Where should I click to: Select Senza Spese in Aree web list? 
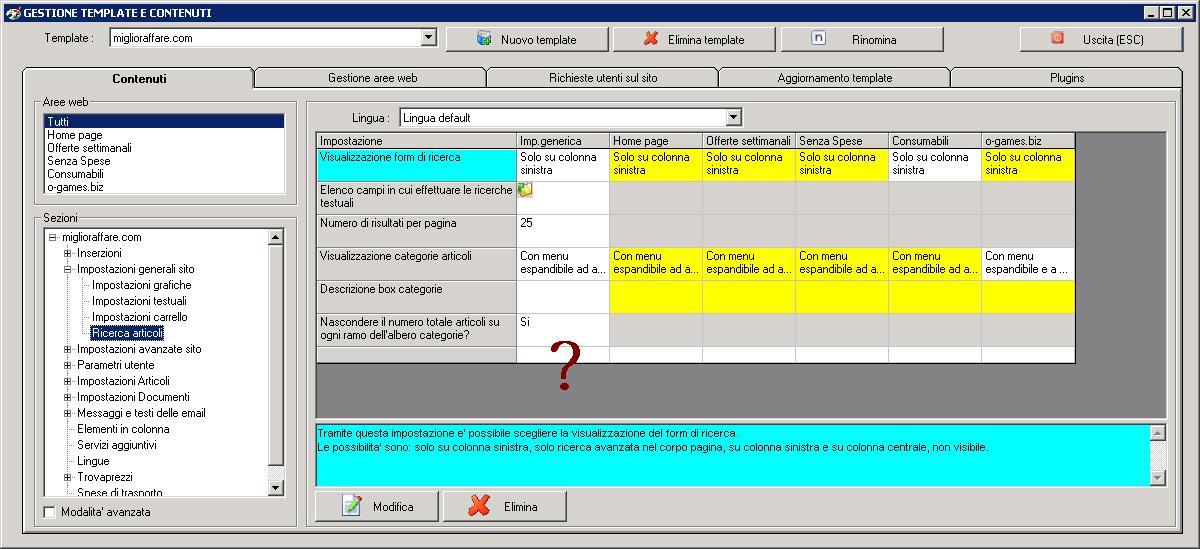(x=164, y=161)
